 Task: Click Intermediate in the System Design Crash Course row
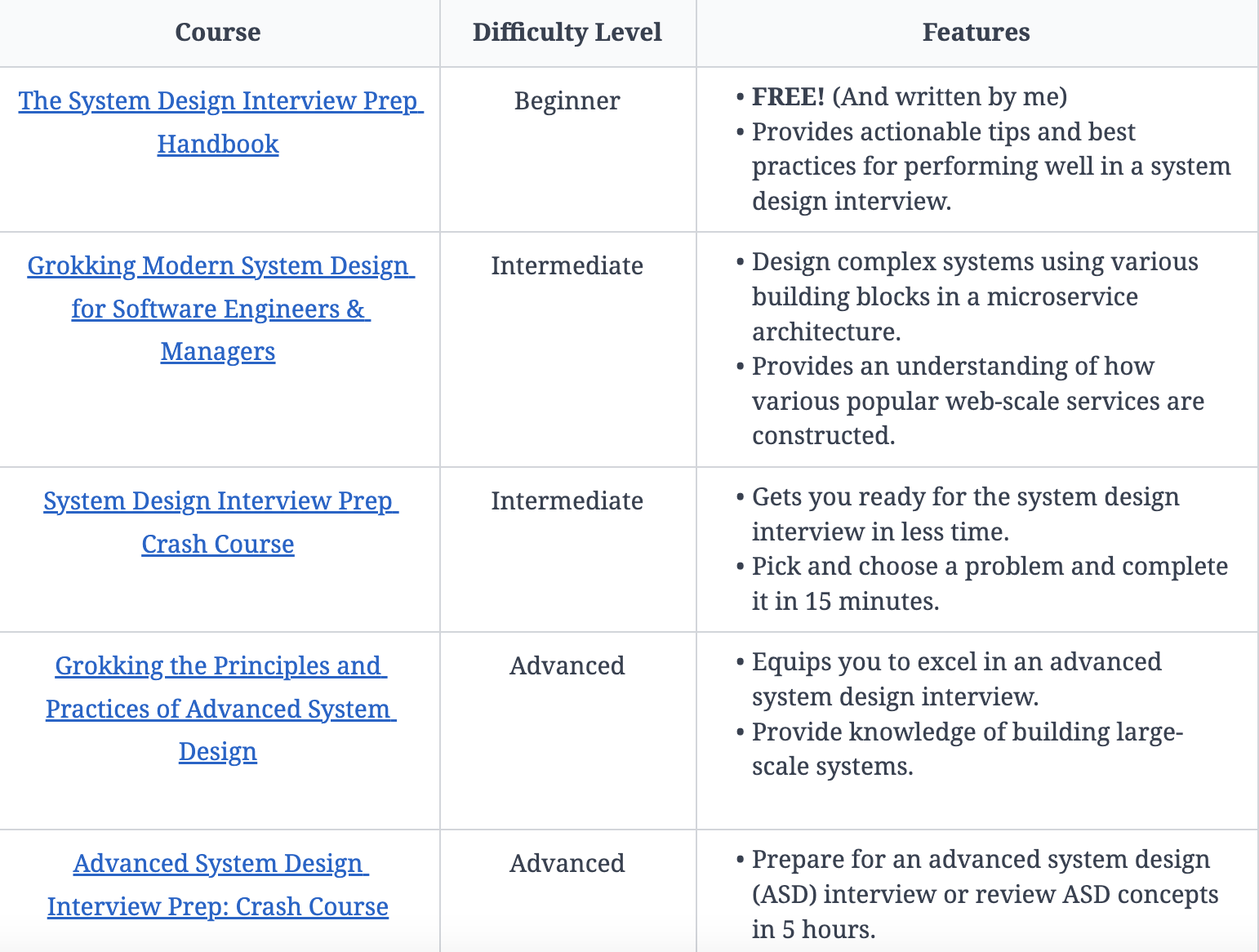click(567, 501)
